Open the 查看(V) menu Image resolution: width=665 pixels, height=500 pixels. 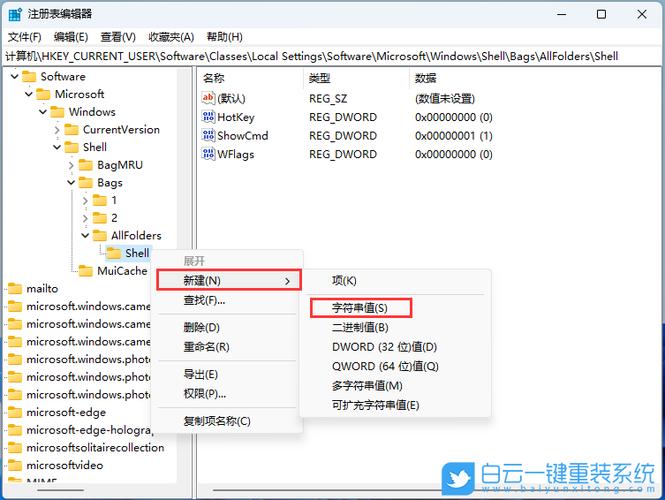click(x=118, y=37)
